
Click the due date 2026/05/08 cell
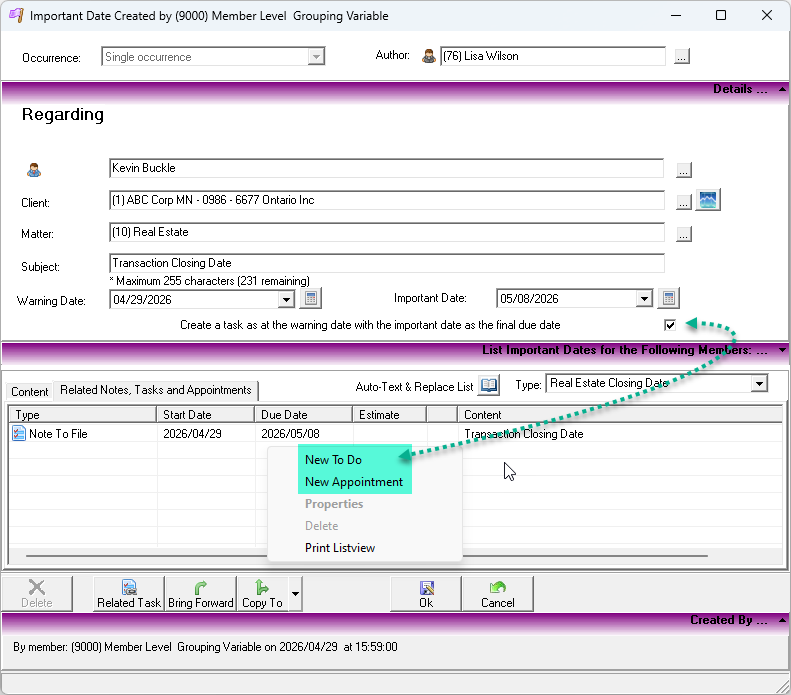pos(290,434)
